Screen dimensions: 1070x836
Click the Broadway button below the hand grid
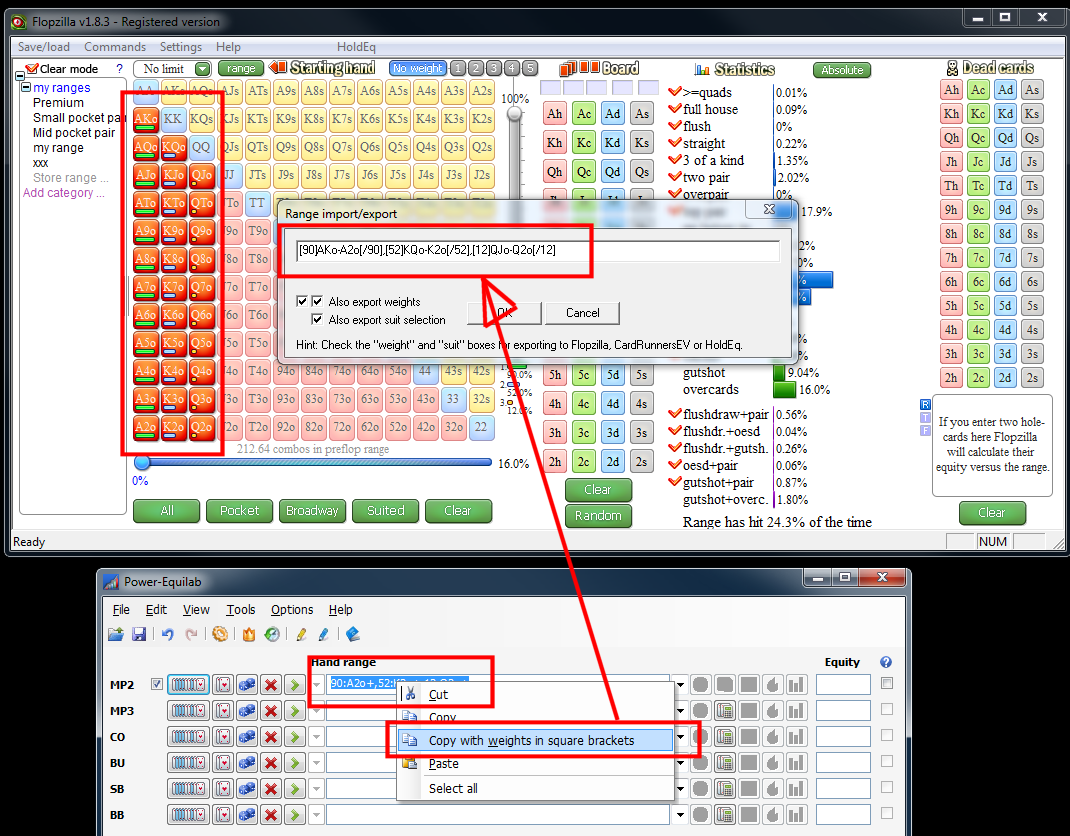(x=312, y=510)
